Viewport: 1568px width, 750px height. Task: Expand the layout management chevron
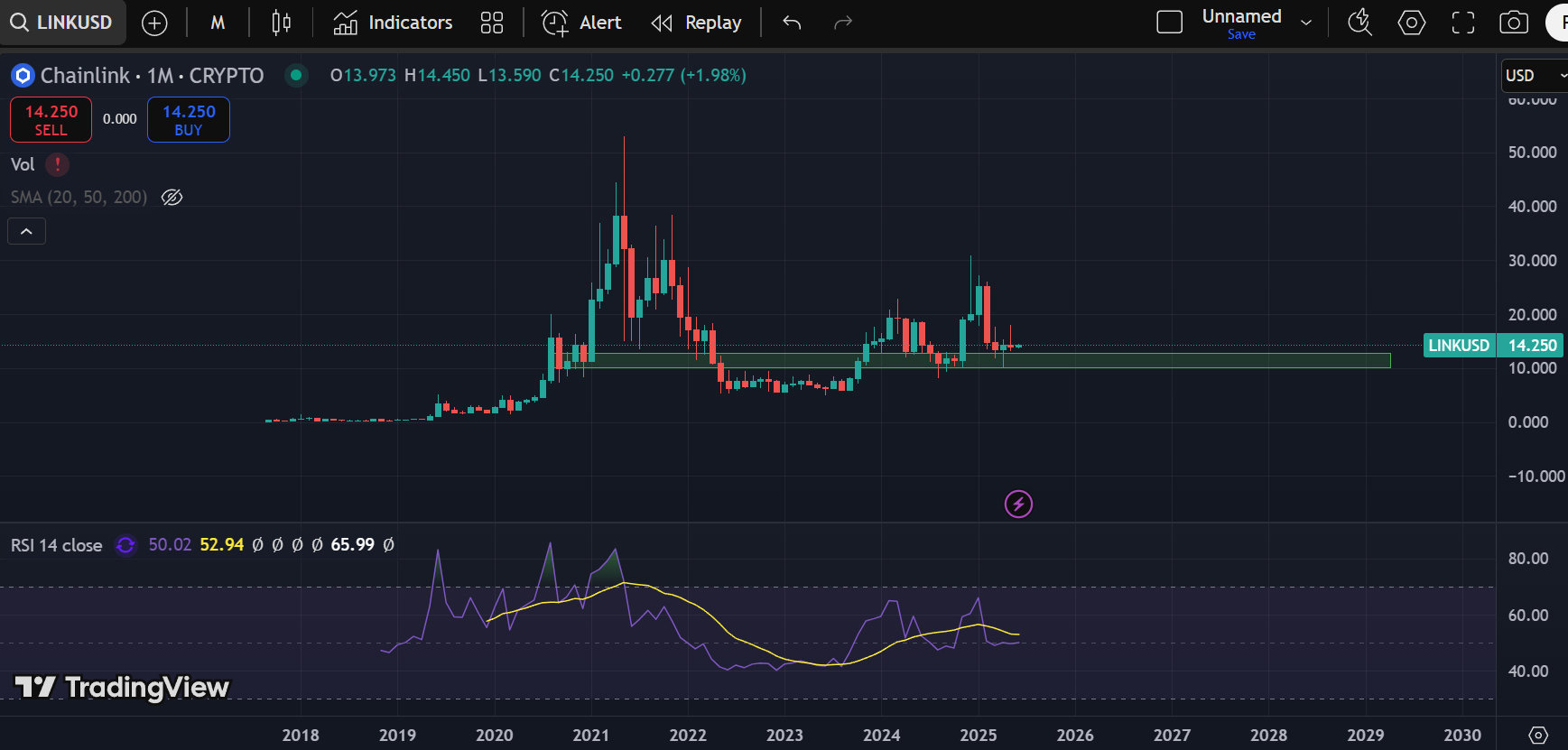click(1306, 23)
